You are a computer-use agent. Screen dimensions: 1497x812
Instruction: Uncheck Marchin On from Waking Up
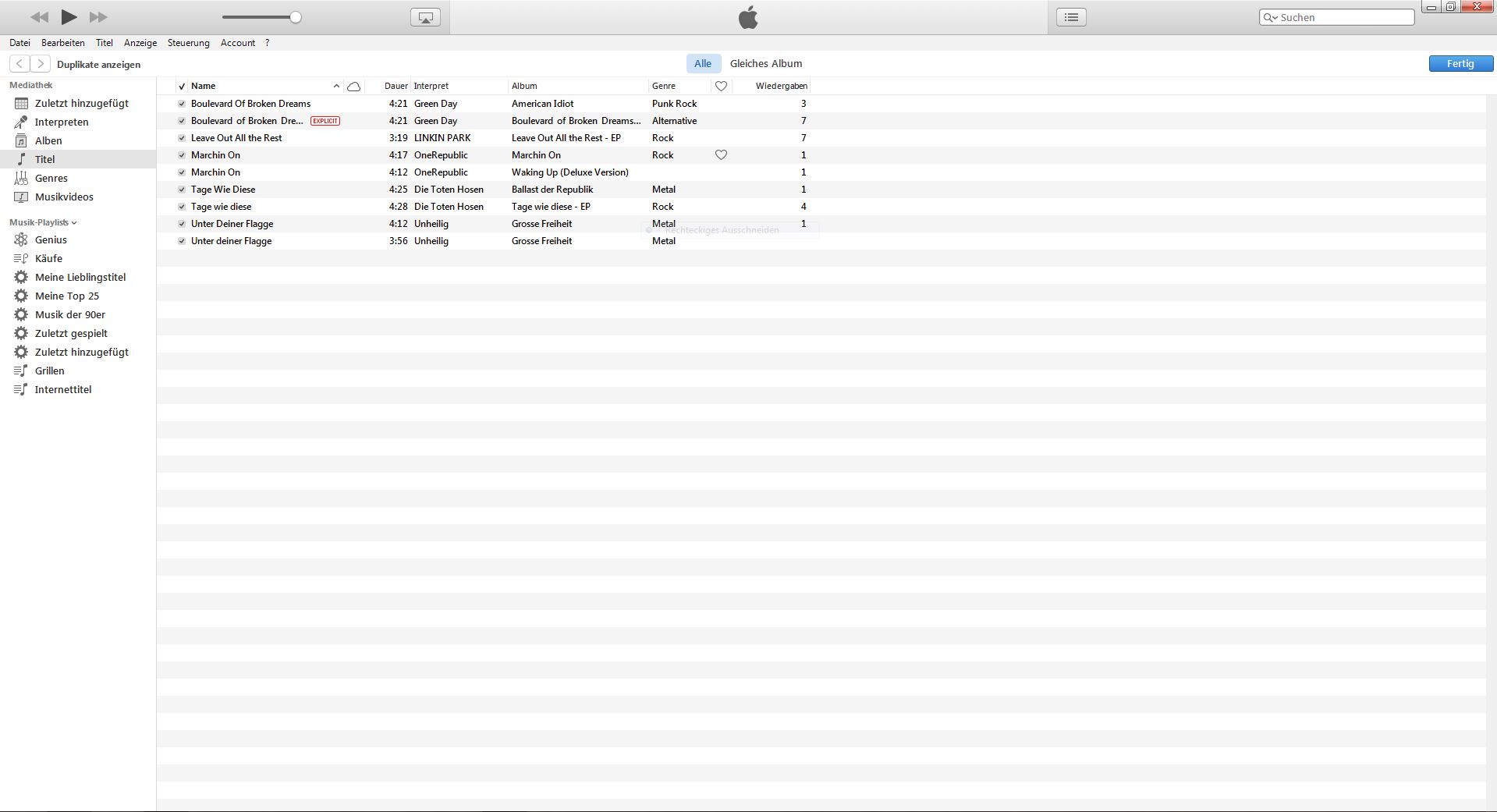click(182, 172)
